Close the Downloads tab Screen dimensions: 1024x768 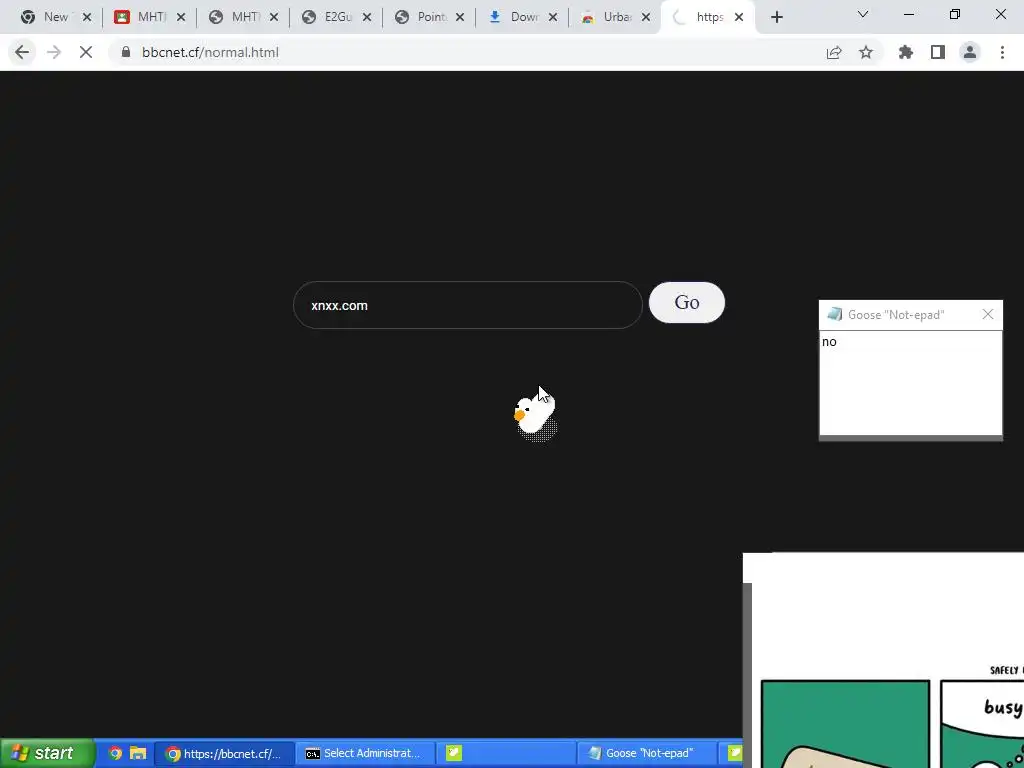click(553, 18)
